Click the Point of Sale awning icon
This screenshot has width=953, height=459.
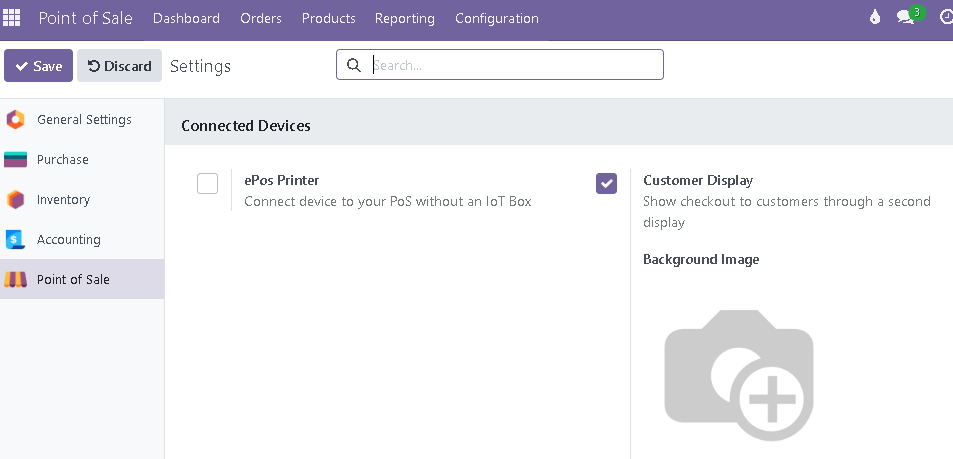[15, 280]
